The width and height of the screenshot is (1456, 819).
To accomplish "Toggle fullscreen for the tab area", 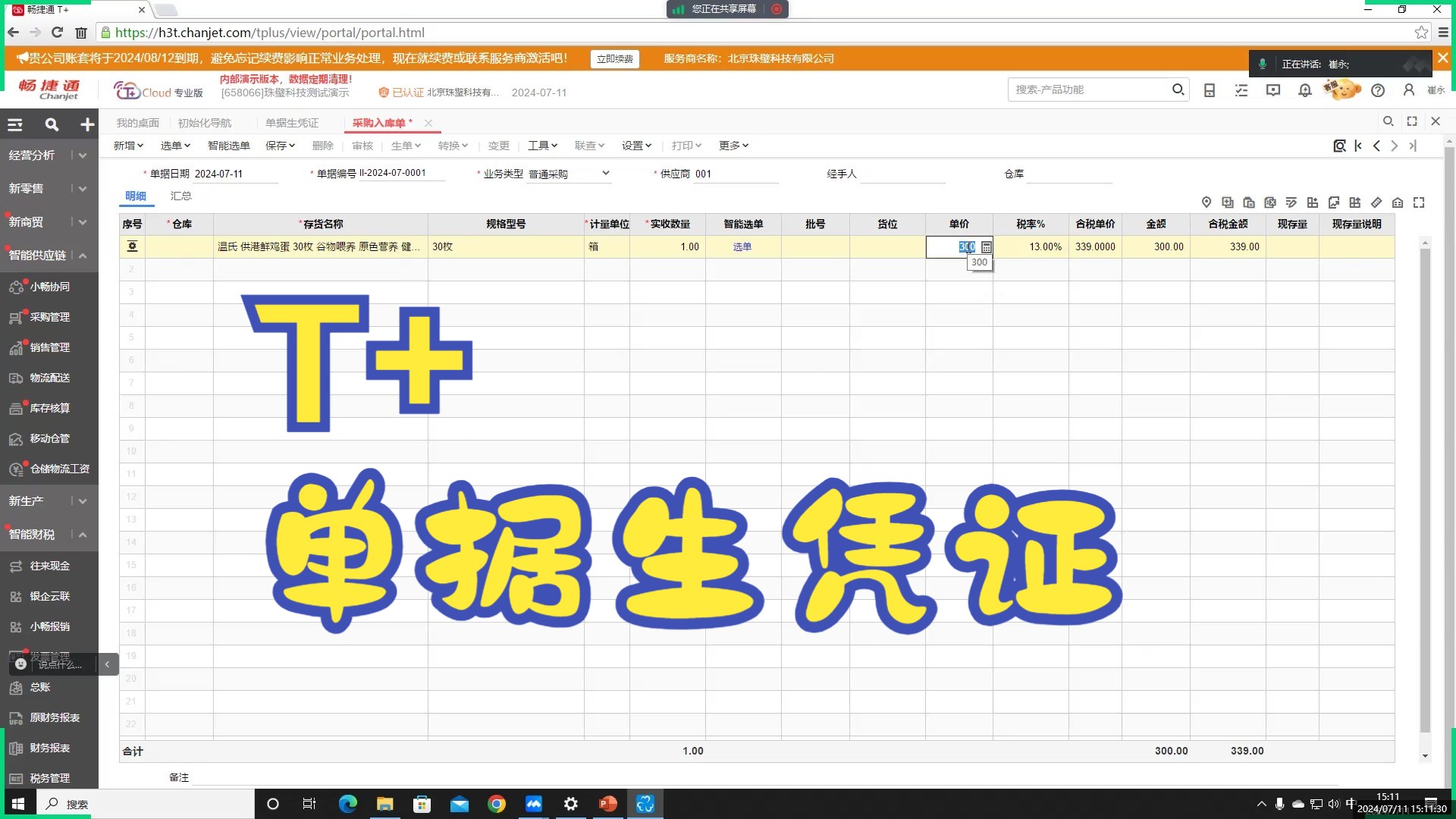I will (x=1412, y=121).
